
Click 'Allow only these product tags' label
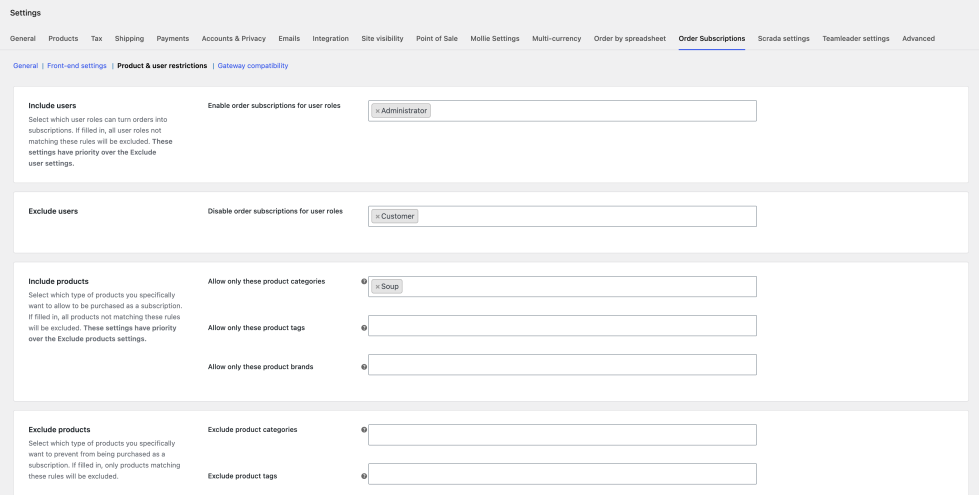(x=256, y=328)
